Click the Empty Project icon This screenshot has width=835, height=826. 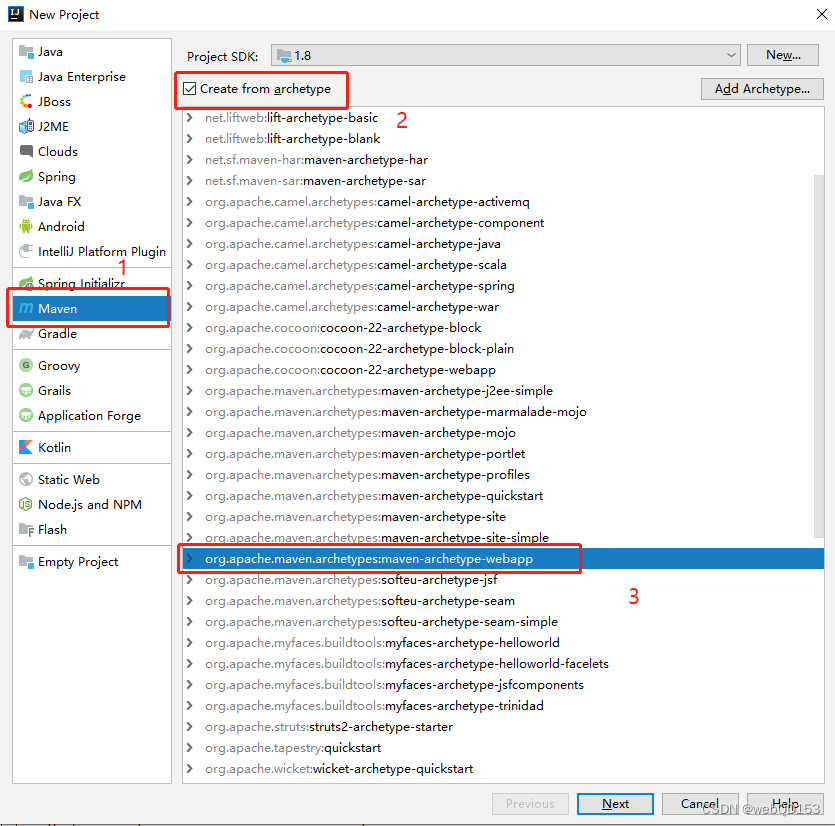click(26, 561)
